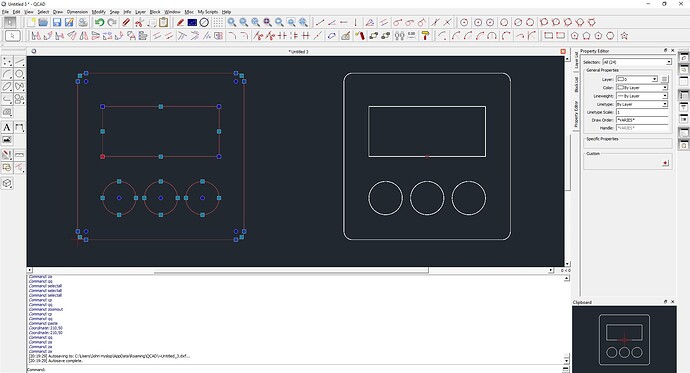The height and width of the screenshot is (373, 690).
Task: Click the Redo arrow icon
Action: 112,22
